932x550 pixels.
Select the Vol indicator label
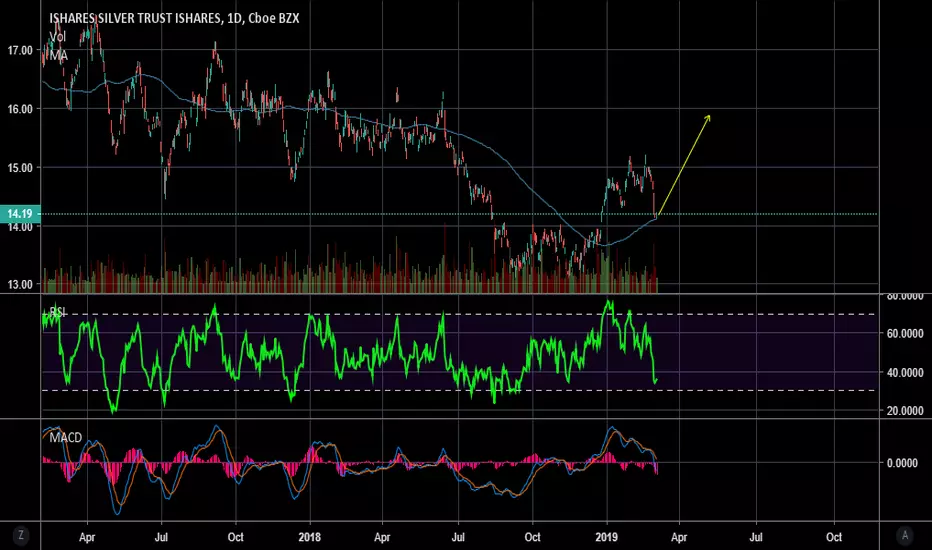[58, 37]
